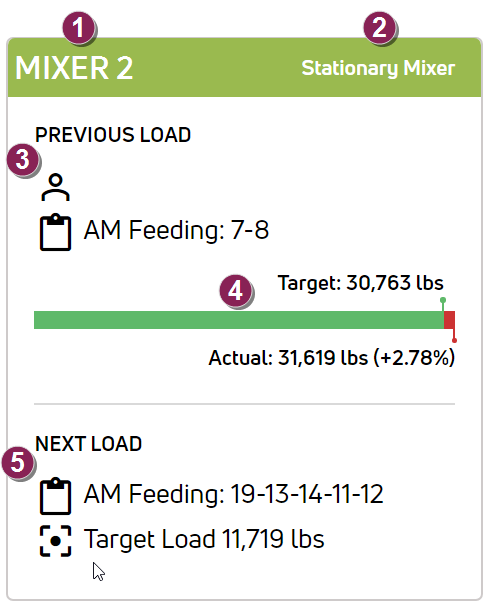Click the Next Load clipboard icon
491x607 pixels.
click(x=55, y=496)
